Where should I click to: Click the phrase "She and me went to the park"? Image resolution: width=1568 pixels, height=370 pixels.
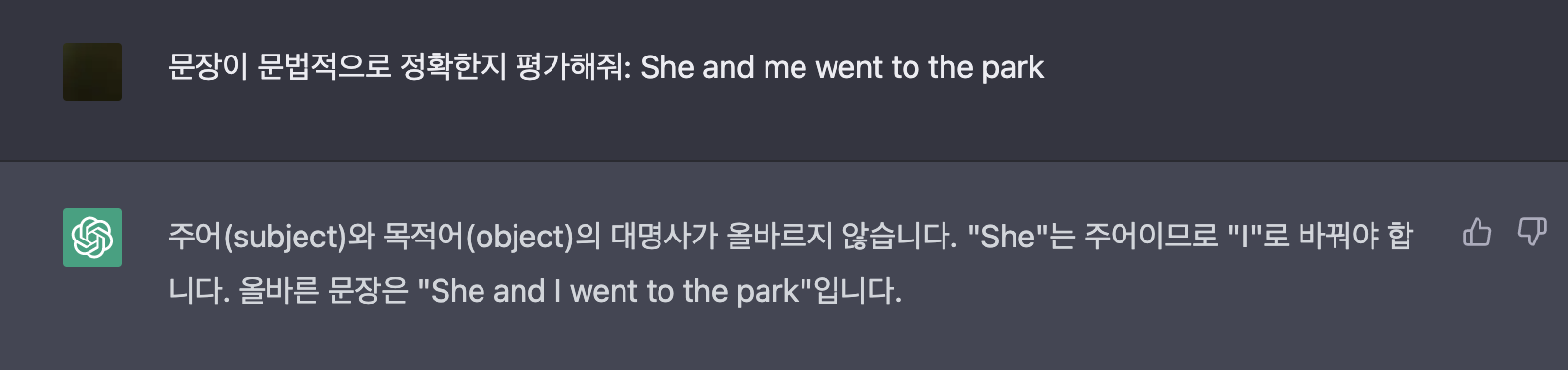tap(841, 67)
